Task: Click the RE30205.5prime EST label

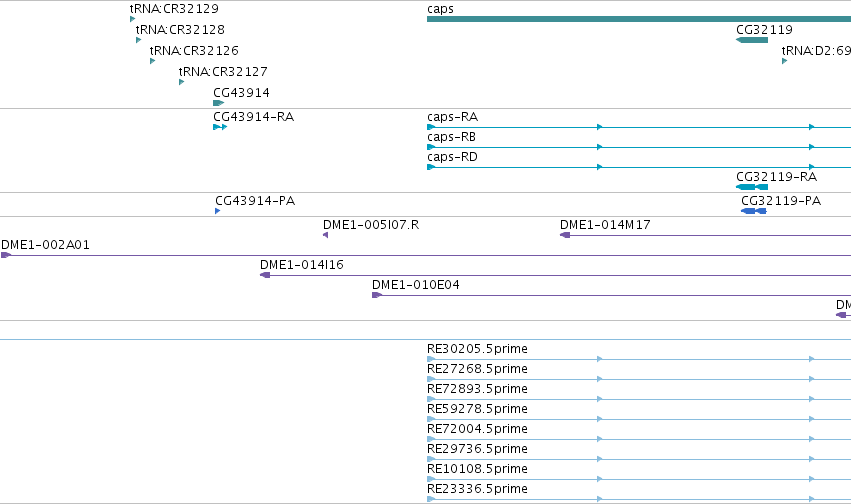Action: pyautogui.click(x=478, y=349)
